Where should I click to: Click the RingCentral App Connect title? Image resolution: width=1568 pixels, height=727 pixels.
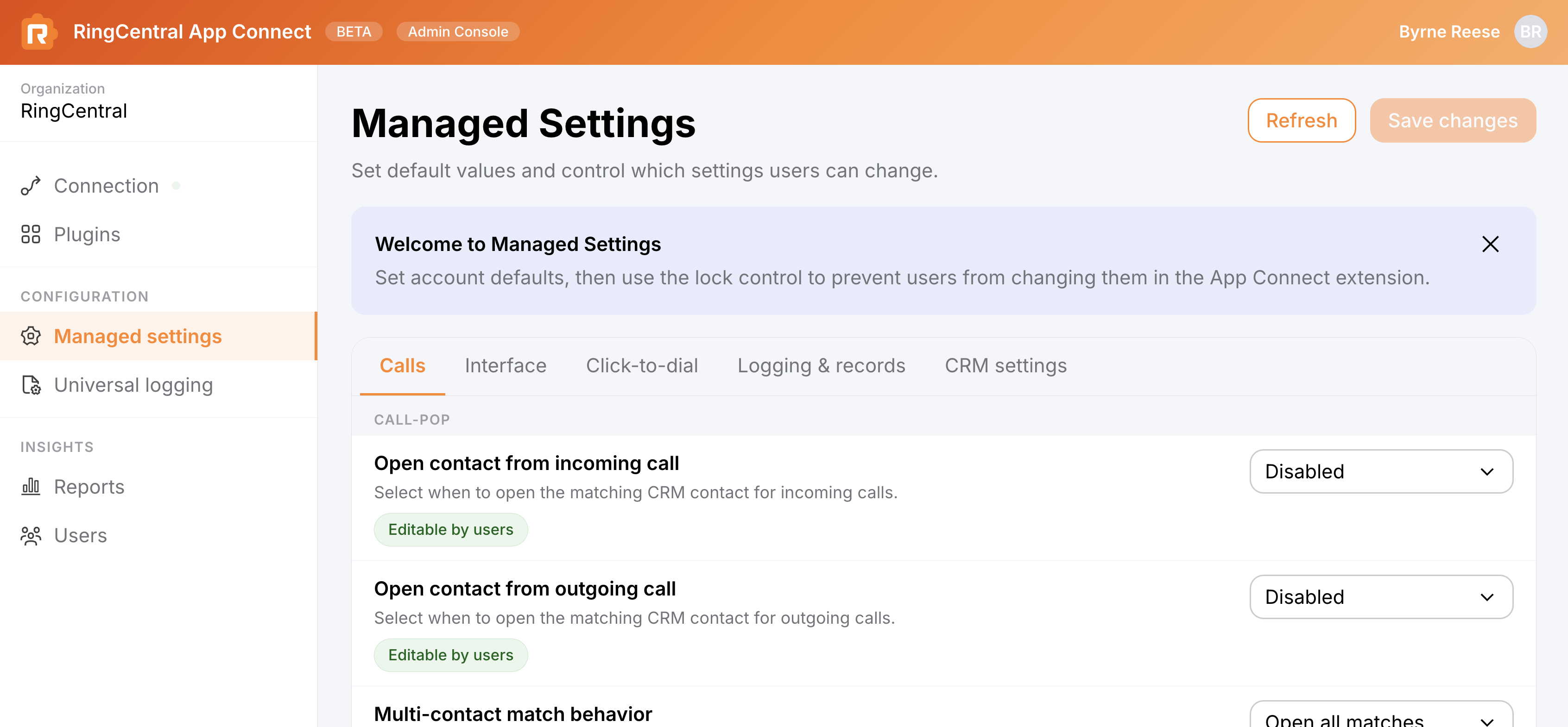click(x=192, y=31)
